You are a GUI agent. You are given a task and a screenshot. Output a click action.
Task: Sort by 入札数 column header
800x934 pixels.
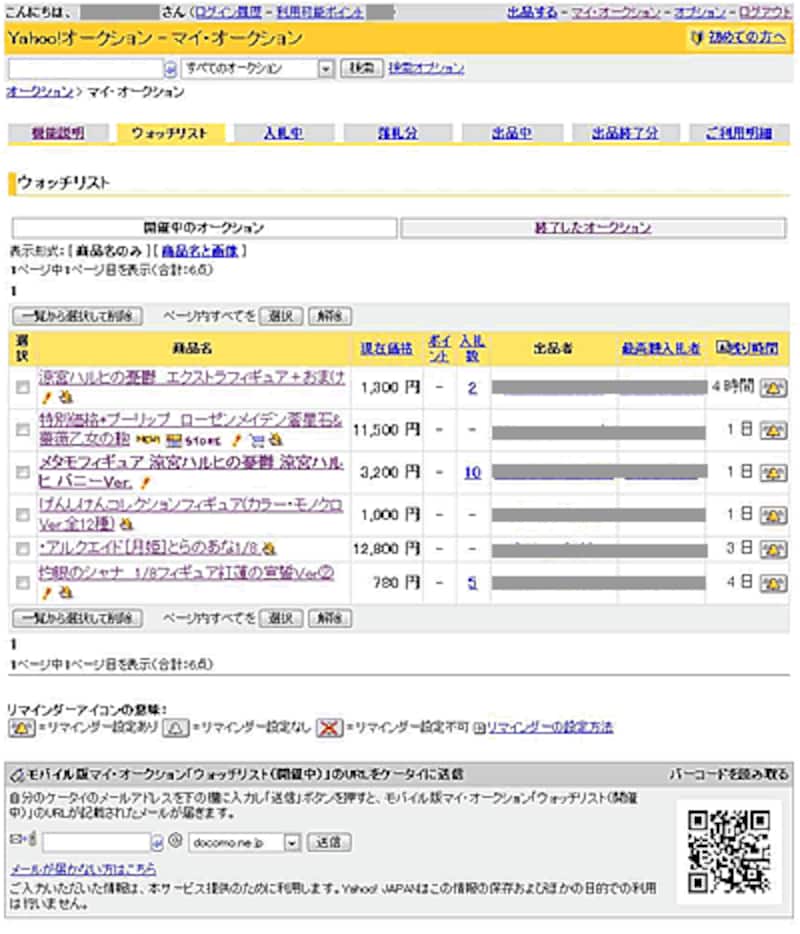472,348
